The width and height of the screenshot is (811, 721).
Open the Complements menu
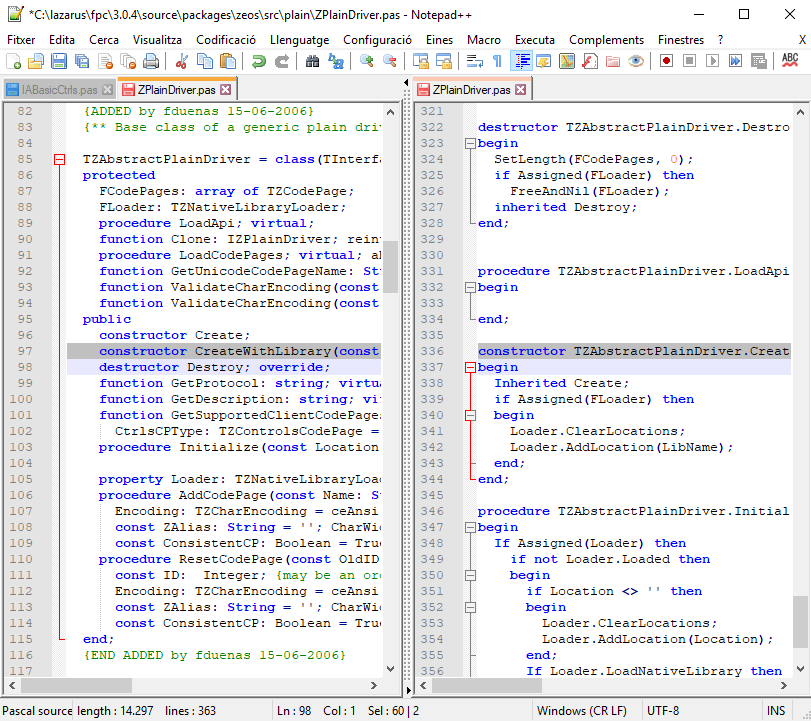pos(606,40)
